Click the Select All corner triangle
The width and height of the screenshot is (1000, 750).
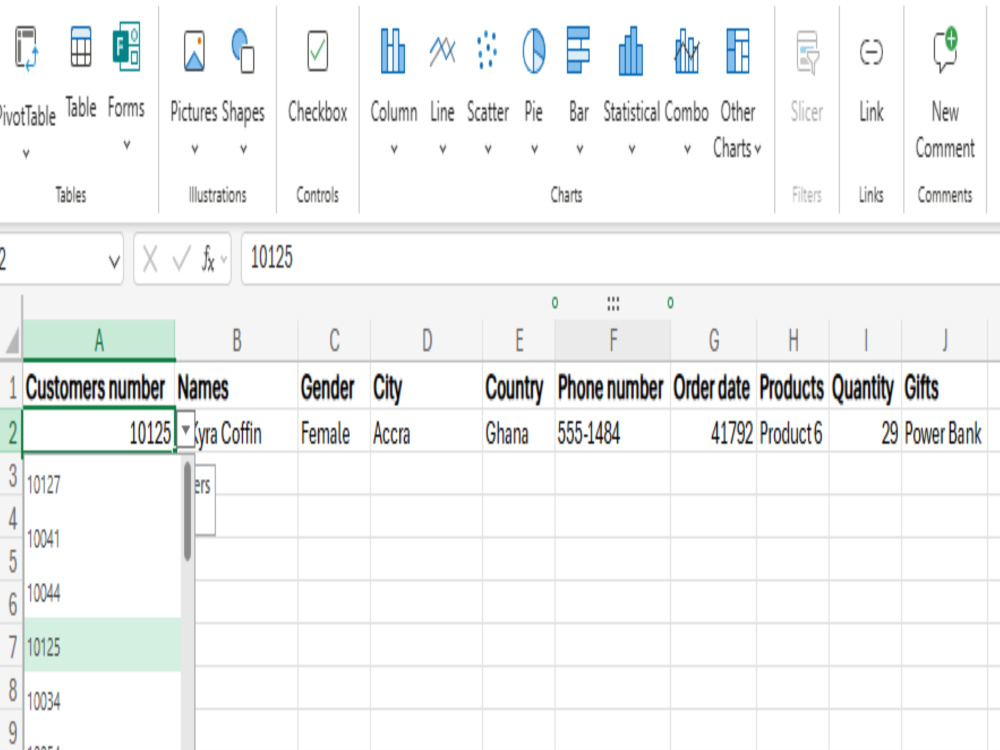click(x=12, y=340)
